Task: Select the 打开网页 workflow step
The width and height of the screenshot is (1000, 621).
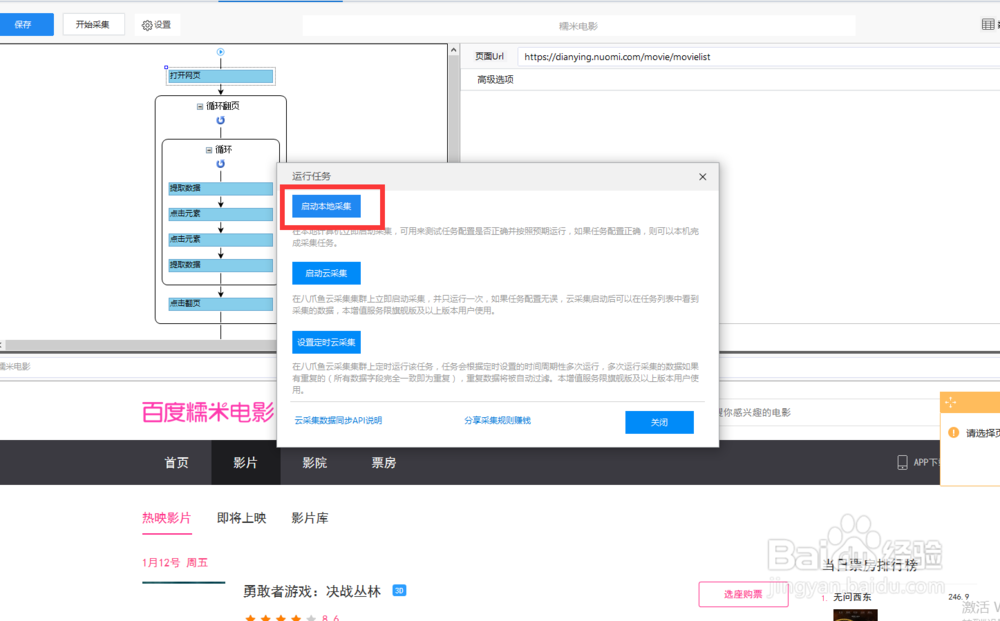Action: pyautogui.click(x=221, y=76)
